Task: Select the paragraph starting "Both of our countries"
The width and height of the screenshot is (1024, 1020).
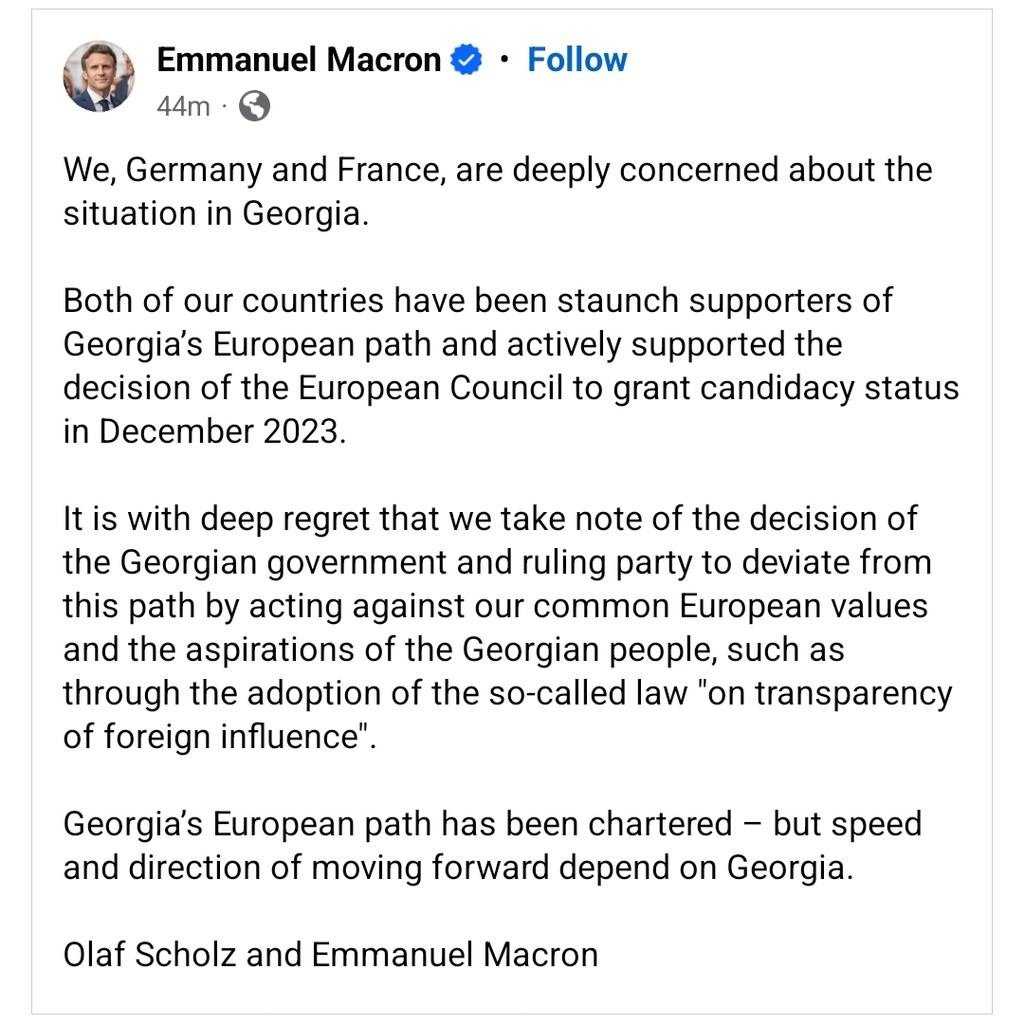Action: pos(511,366)
